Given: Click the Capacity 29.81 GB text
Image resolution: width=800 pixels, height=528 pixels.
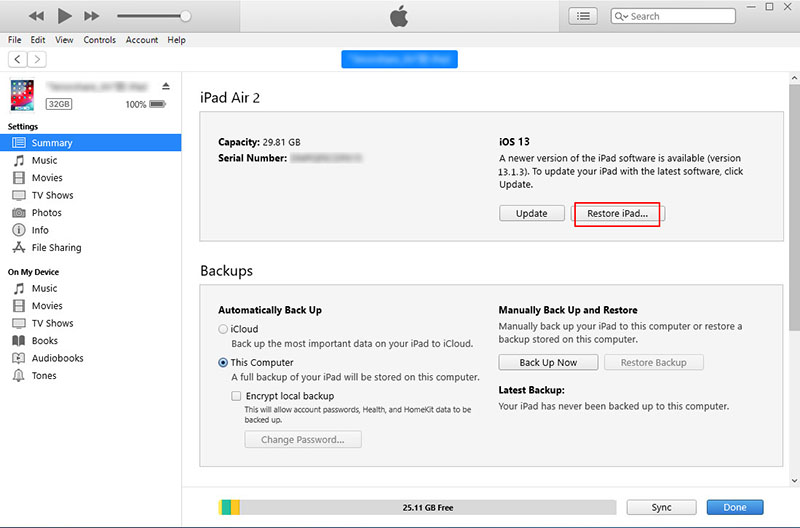Looking at the screenshot, I should [x=259, y=142].
